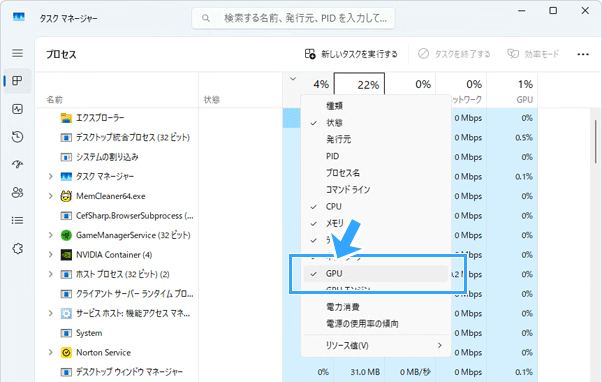Click the タスク マネージャー process icon

(x=66, y=177)
